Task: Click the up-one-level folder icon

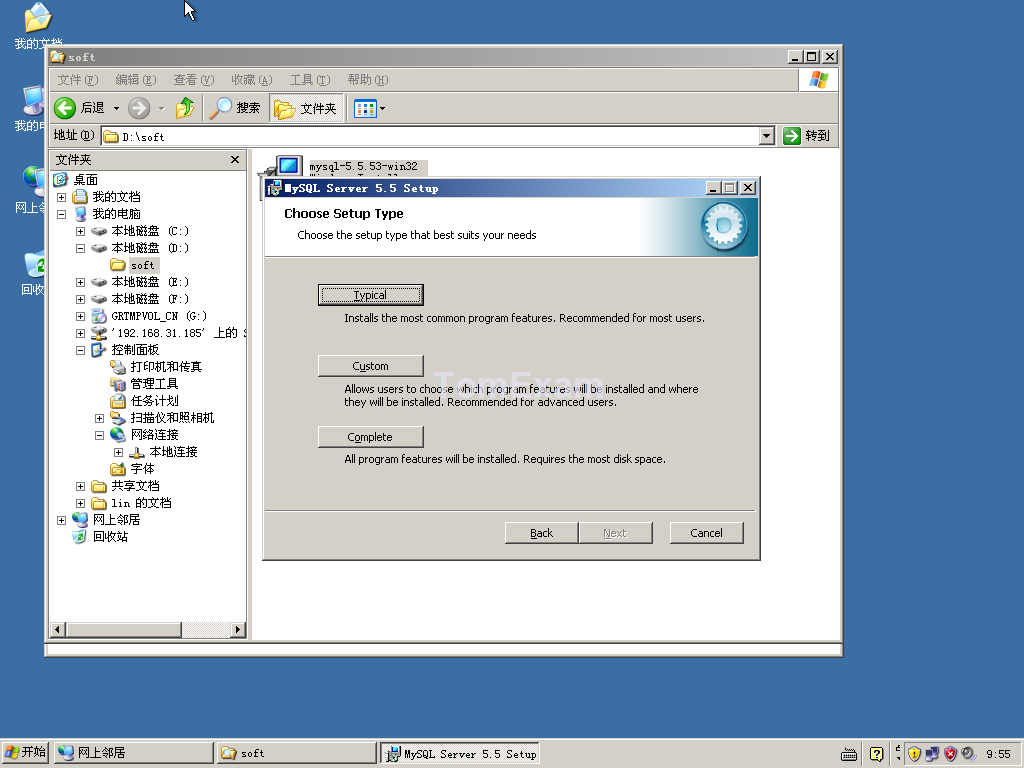Action: click(x=185, y=108)
